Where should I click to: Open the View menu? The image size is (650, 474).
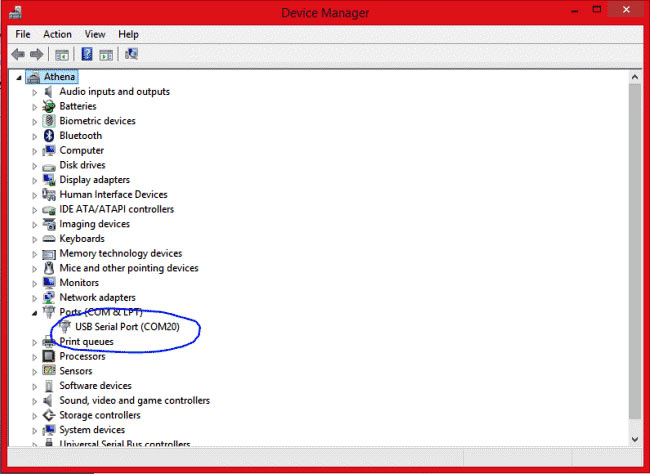pyautogui.click(x=95, y=34)
